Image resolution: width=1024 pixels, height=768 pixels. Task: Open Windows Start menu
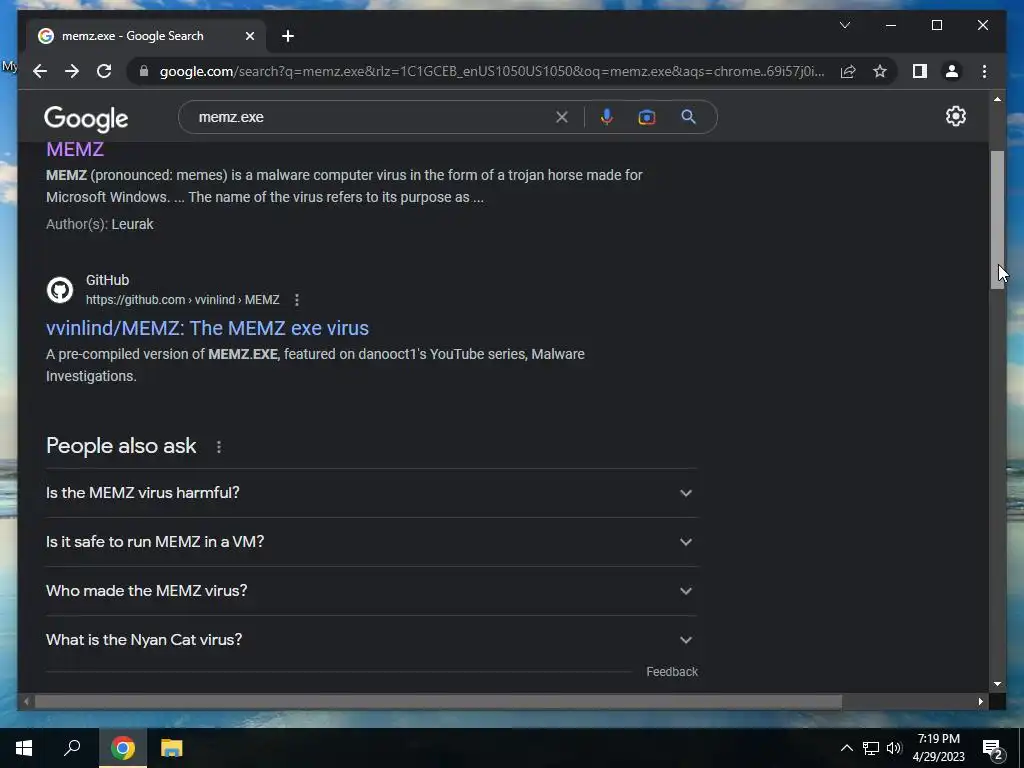(x=24, y=748)
